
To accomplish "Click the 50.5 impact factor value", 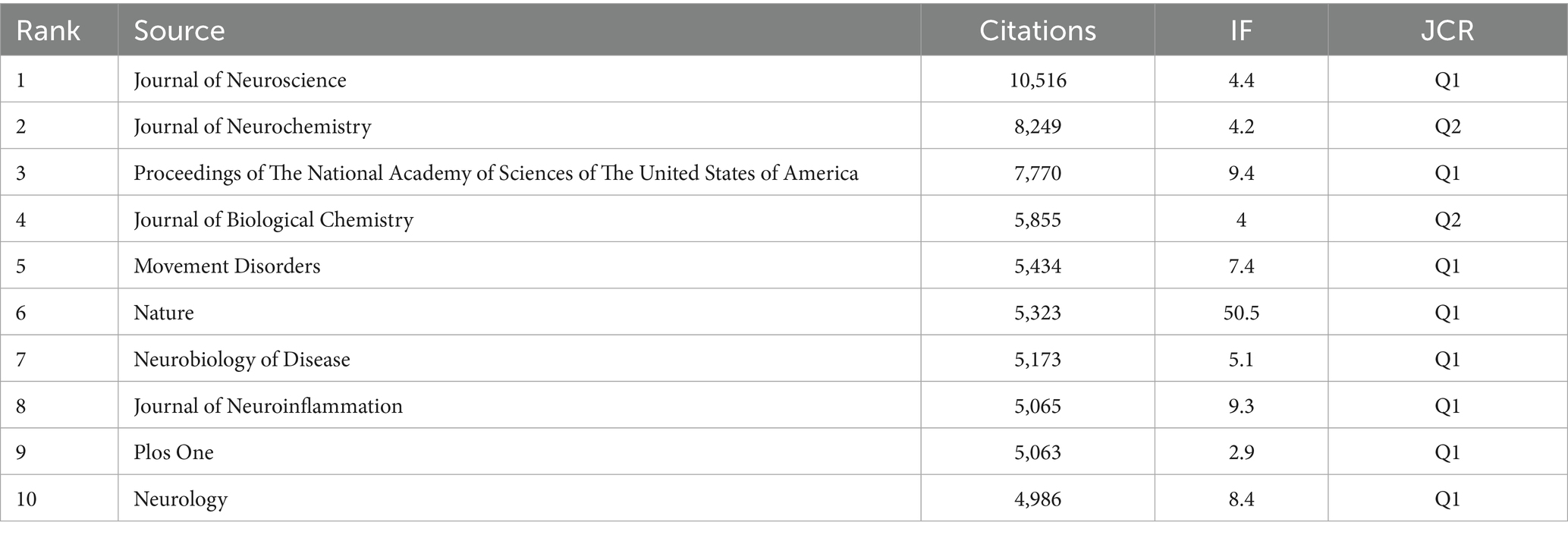I will coord(1241,313).
